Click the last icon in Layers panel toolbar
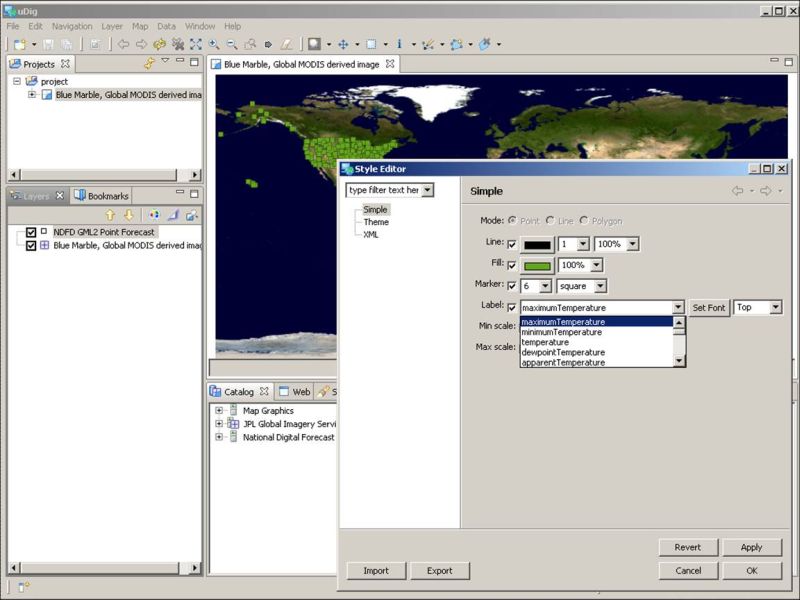This screenshot has height=600, width=800. point(192,215)
